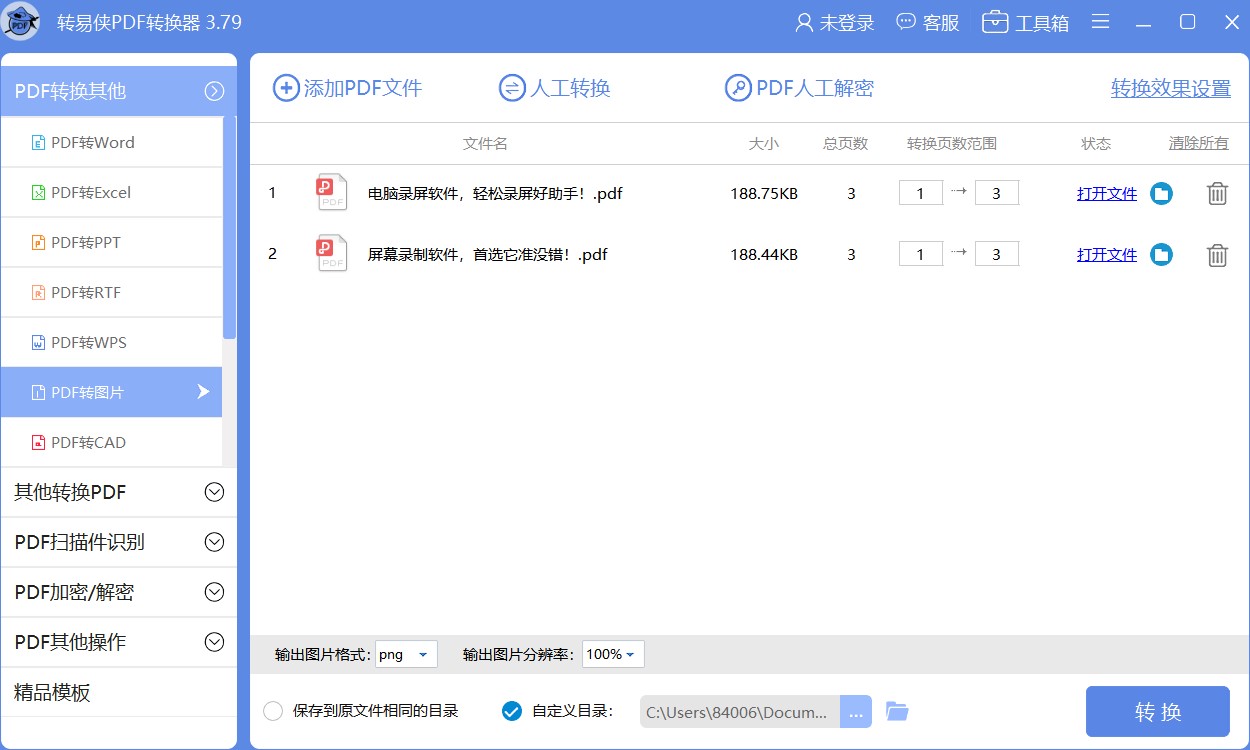Viewport: 1250px width, 750px height.
Task: Click the start page field of 电脑录屏软件 row
Action: click(x=921, y=193)
